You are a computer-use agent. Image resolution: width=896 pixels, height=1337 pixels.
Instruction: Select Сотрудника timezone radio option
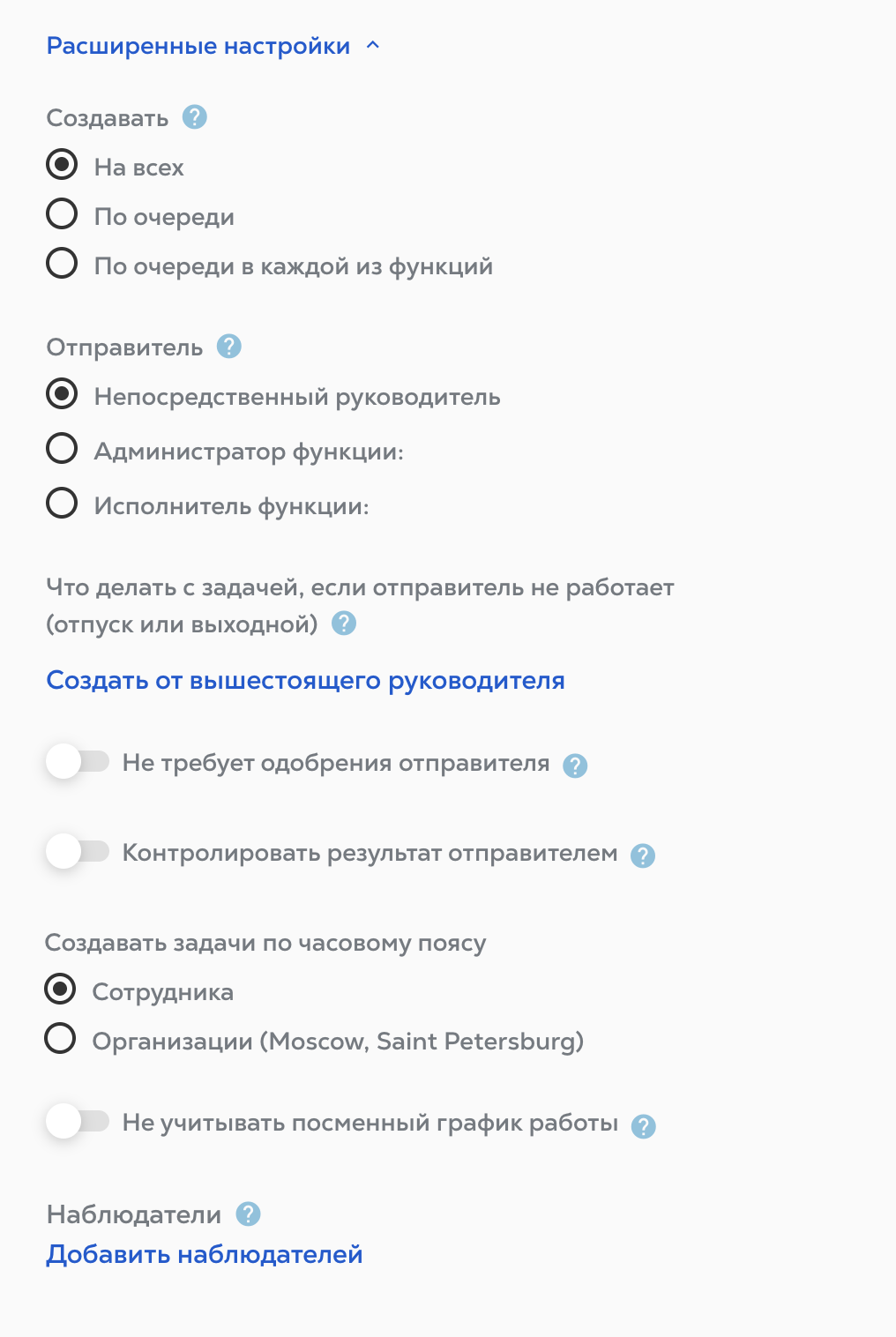tap(60, 990)
